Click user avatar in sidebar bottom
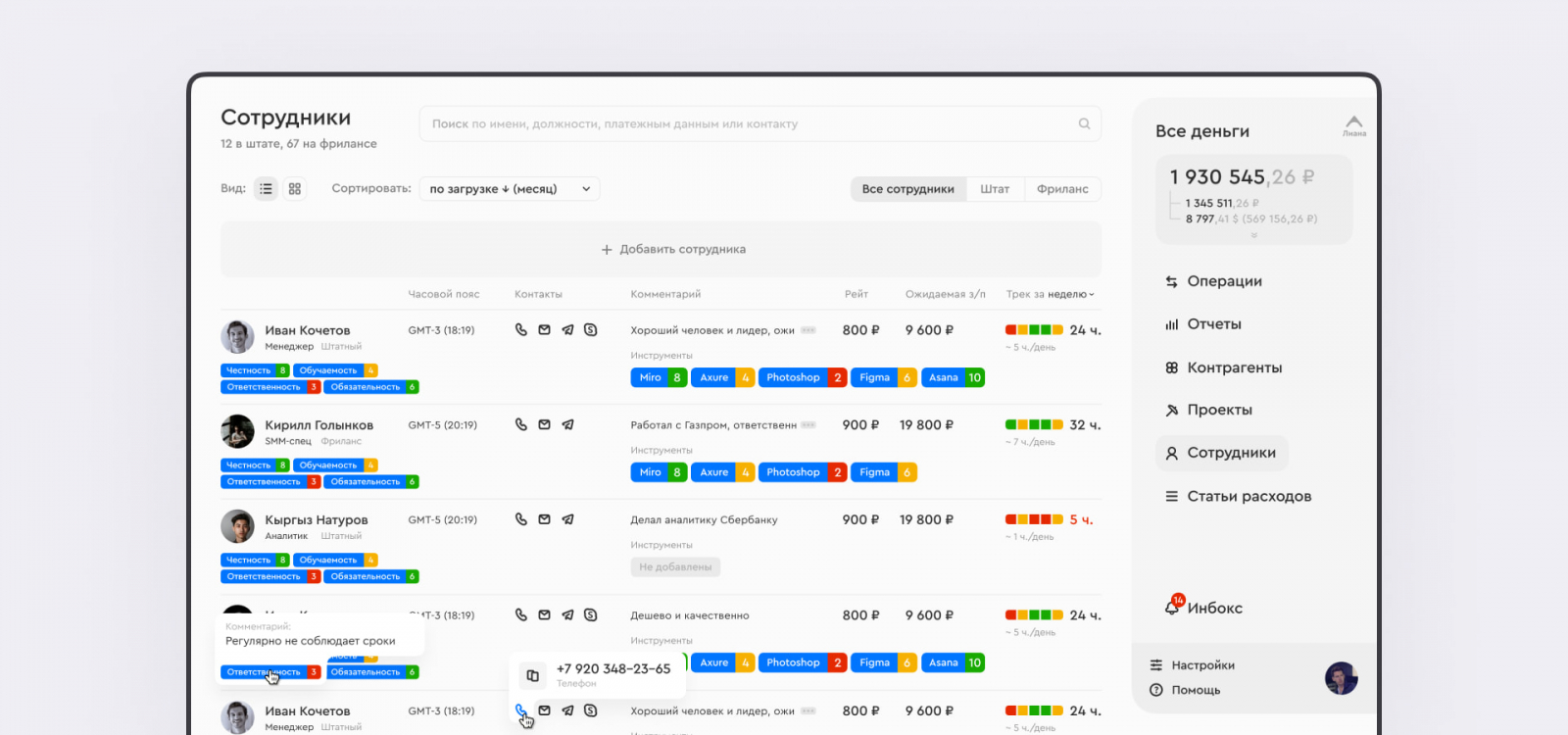 point(1341,678)
